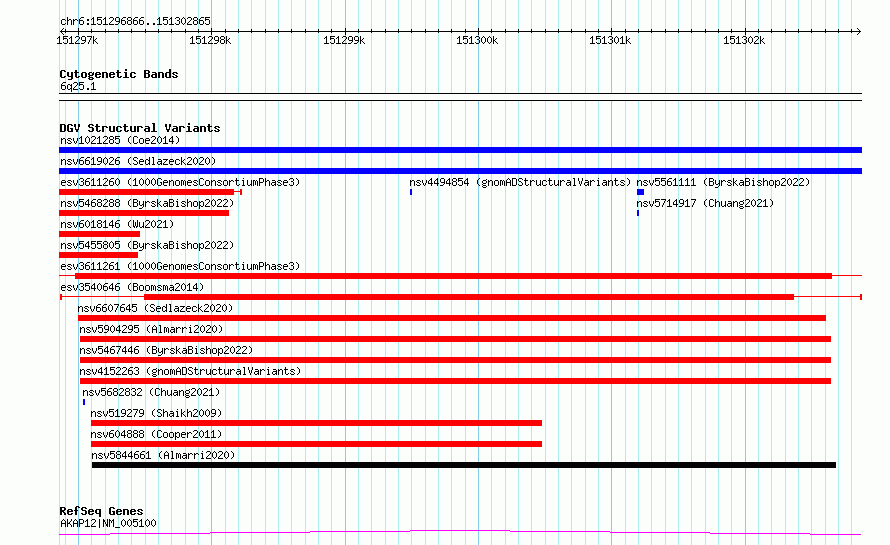Select the 6q25.1 cytogenetic band label
This screenshot has width=890, height=545.
pos(78,86)
